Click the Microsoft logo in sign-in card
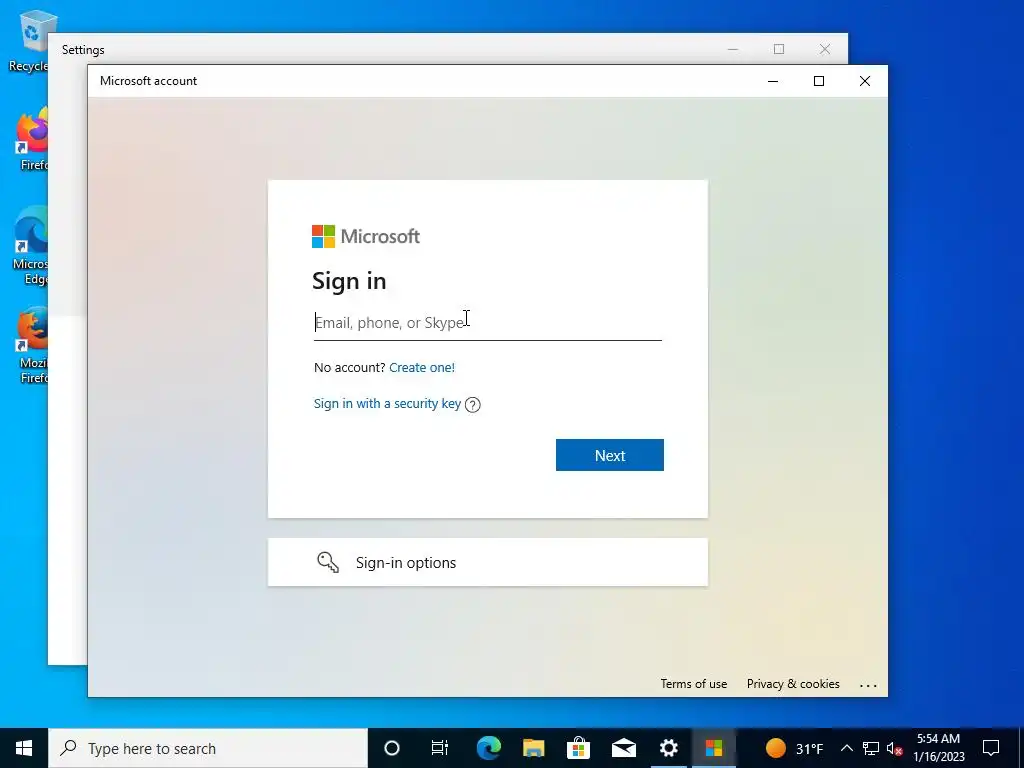Screen dimensions: 1024x768 pyautogui.click(x=366, y=236)
